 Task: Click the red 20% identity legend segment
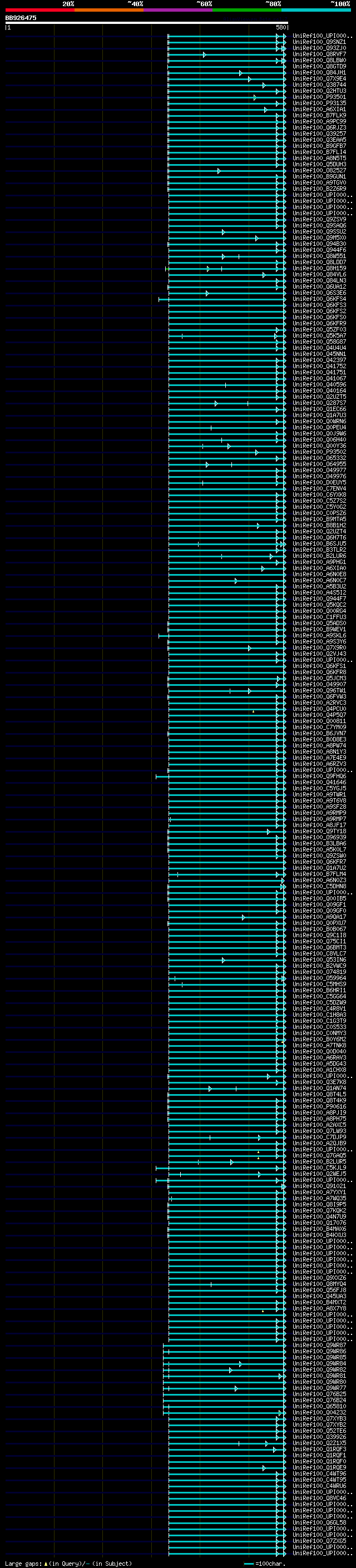[39, 10]
